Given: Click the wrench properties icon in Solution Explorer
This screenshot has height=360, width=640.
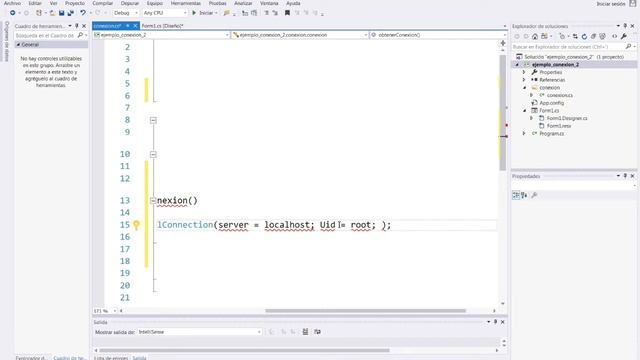Looking at the screenshot, I should tap(624, 36).
